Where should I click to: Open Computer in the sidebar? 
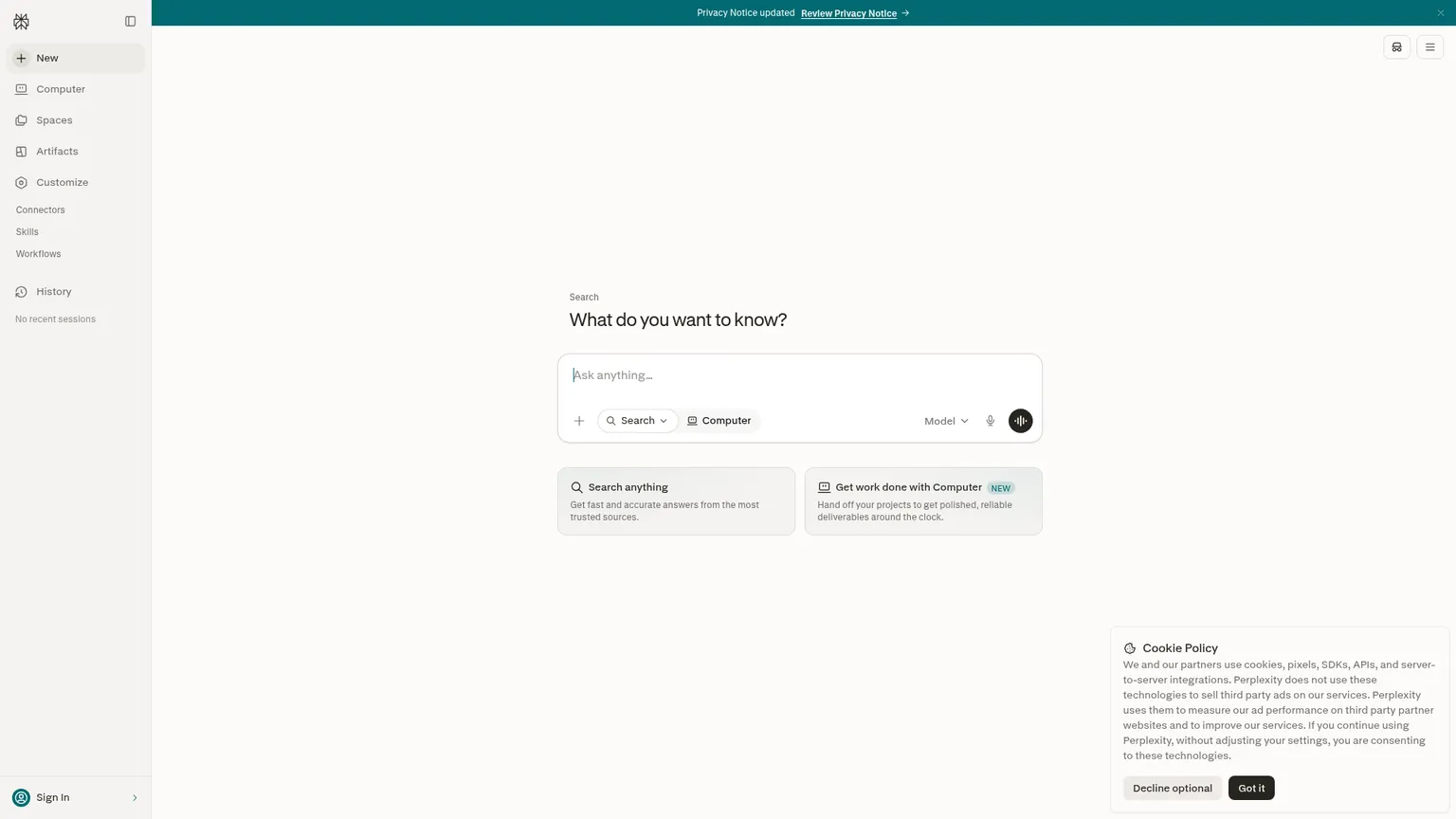[76, 89]
